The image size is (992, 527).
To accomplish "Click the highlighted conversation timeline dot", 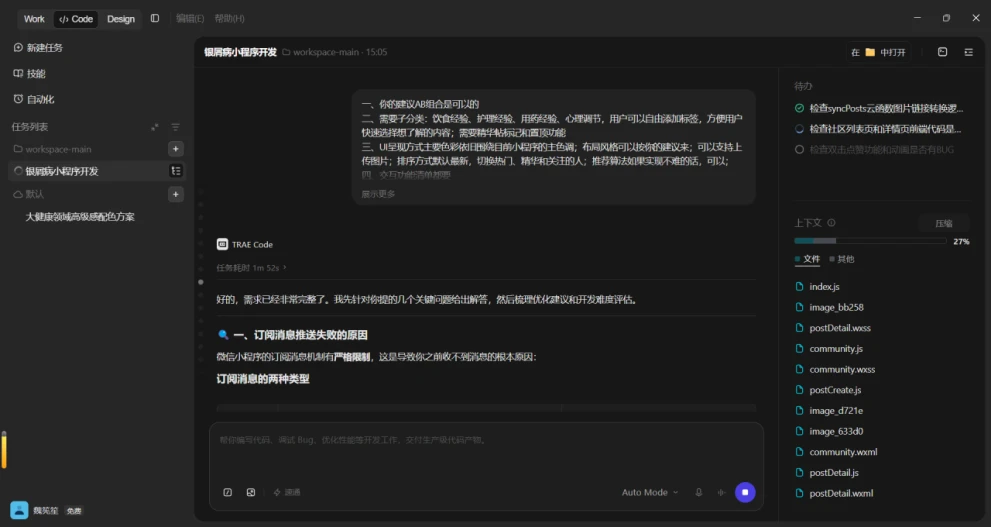I will [x=201, y=282].
